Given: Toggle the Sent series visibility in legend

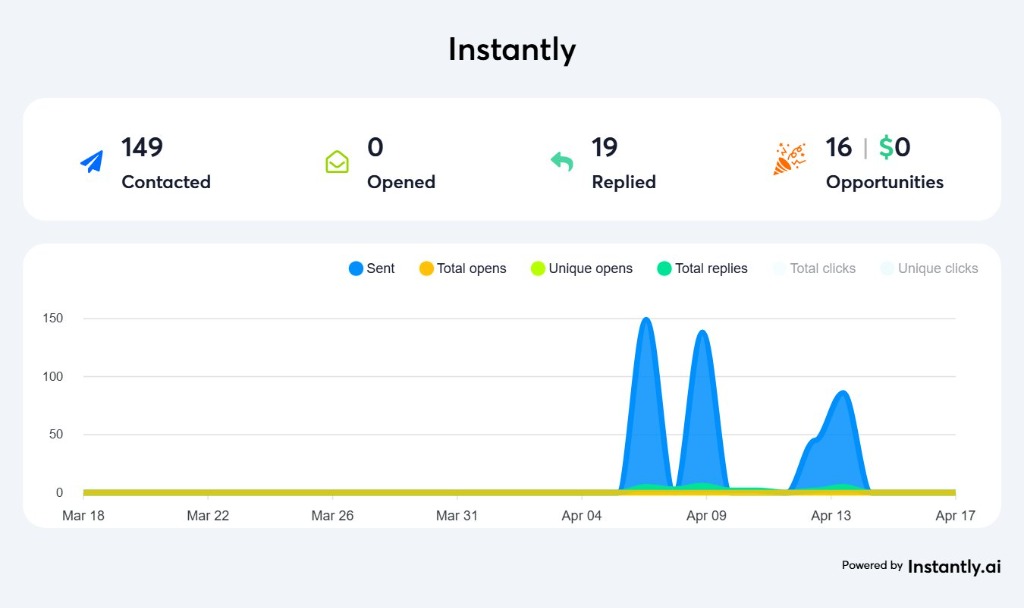Looking at the screenshot, I should coord(370,268).
